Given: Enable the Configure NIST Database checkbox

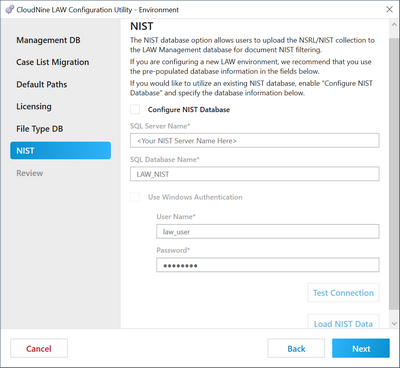Looking at the screenshot, I should (135, 109).
